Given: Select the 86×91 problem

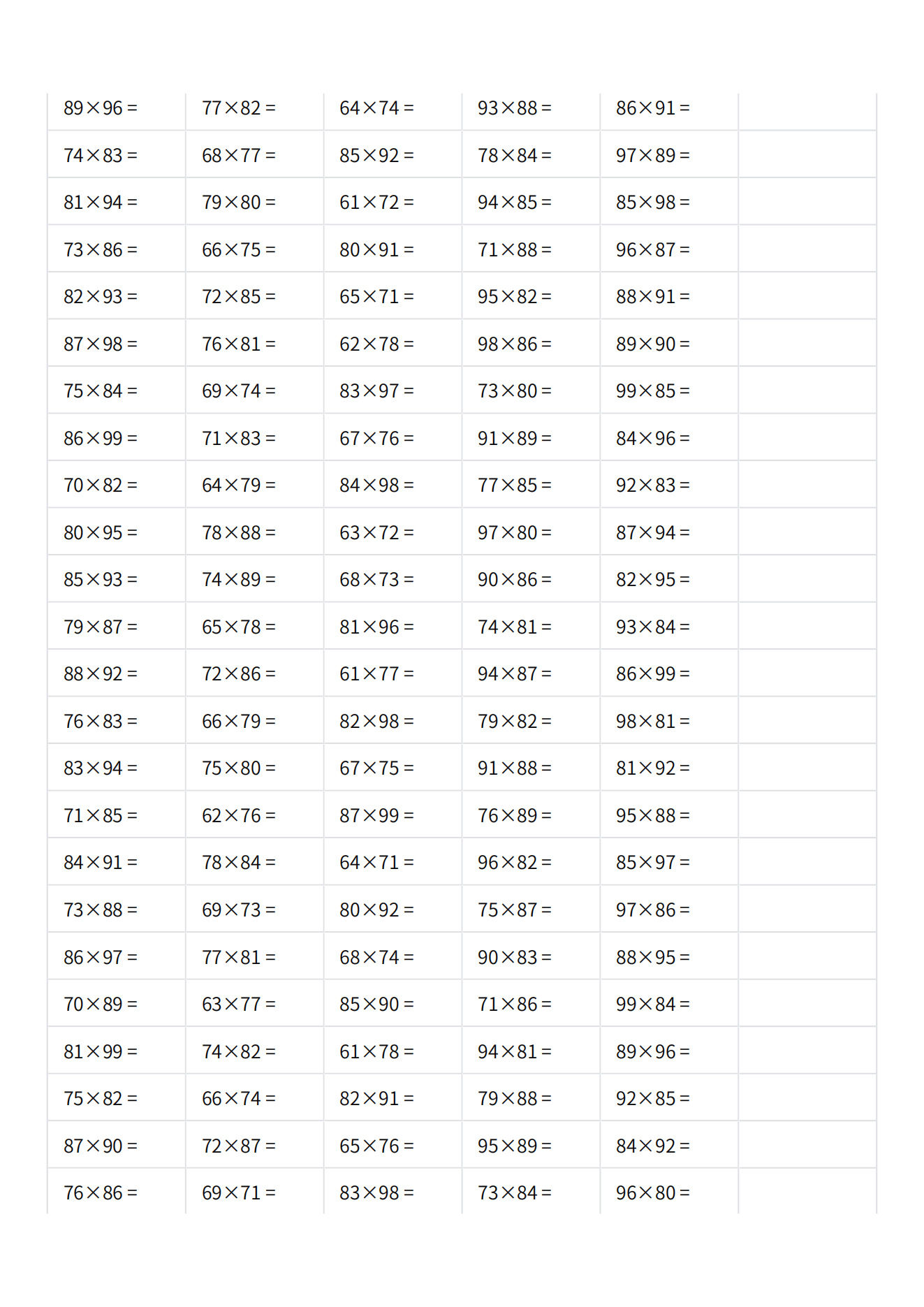Looking at the screenshot, I should tap(652, 108).
